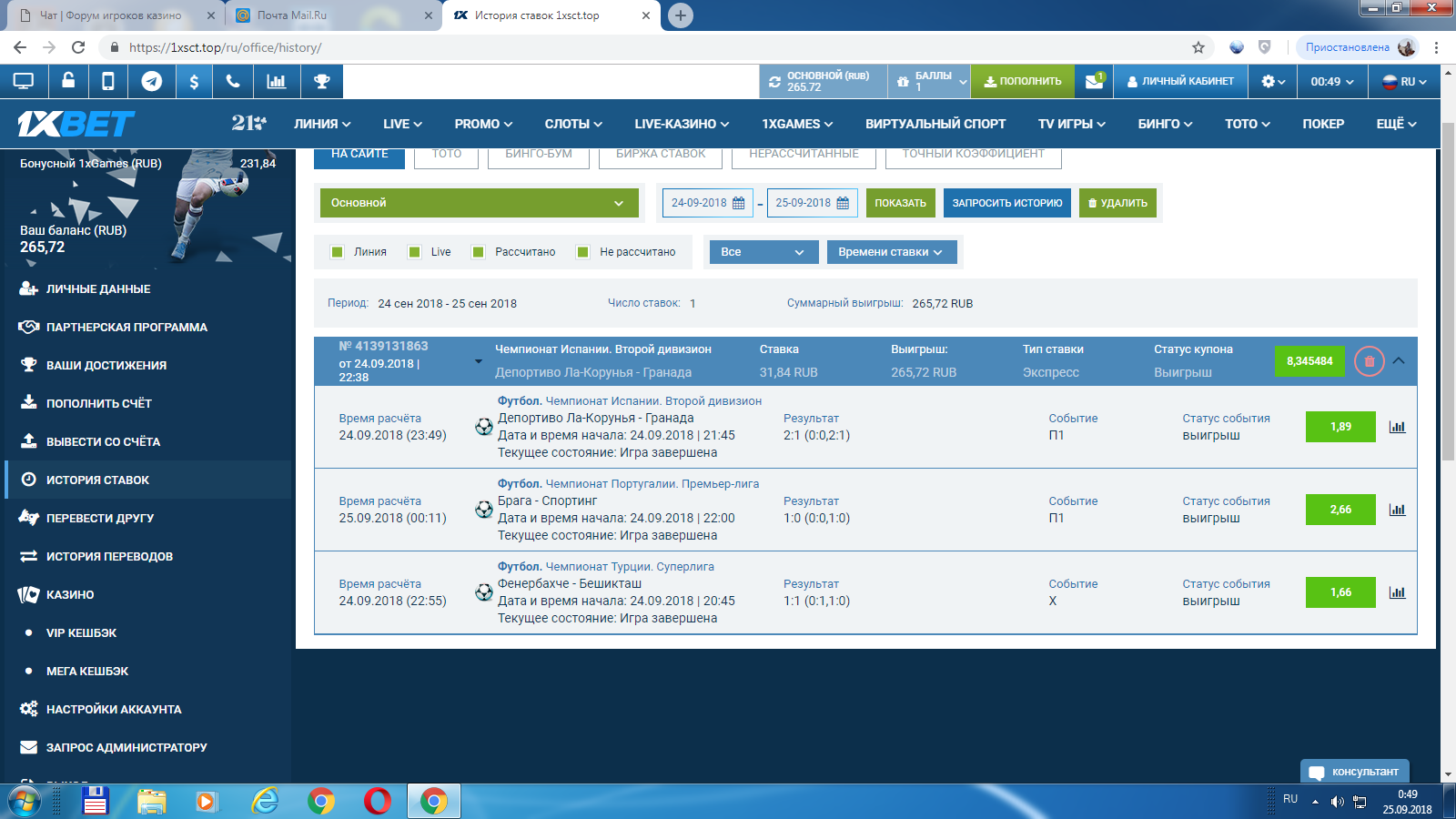Image resolution: width=1456 pixels, height=819 pixels.
Task: Click the trophy results icon
Action: [x=322, y=81]
